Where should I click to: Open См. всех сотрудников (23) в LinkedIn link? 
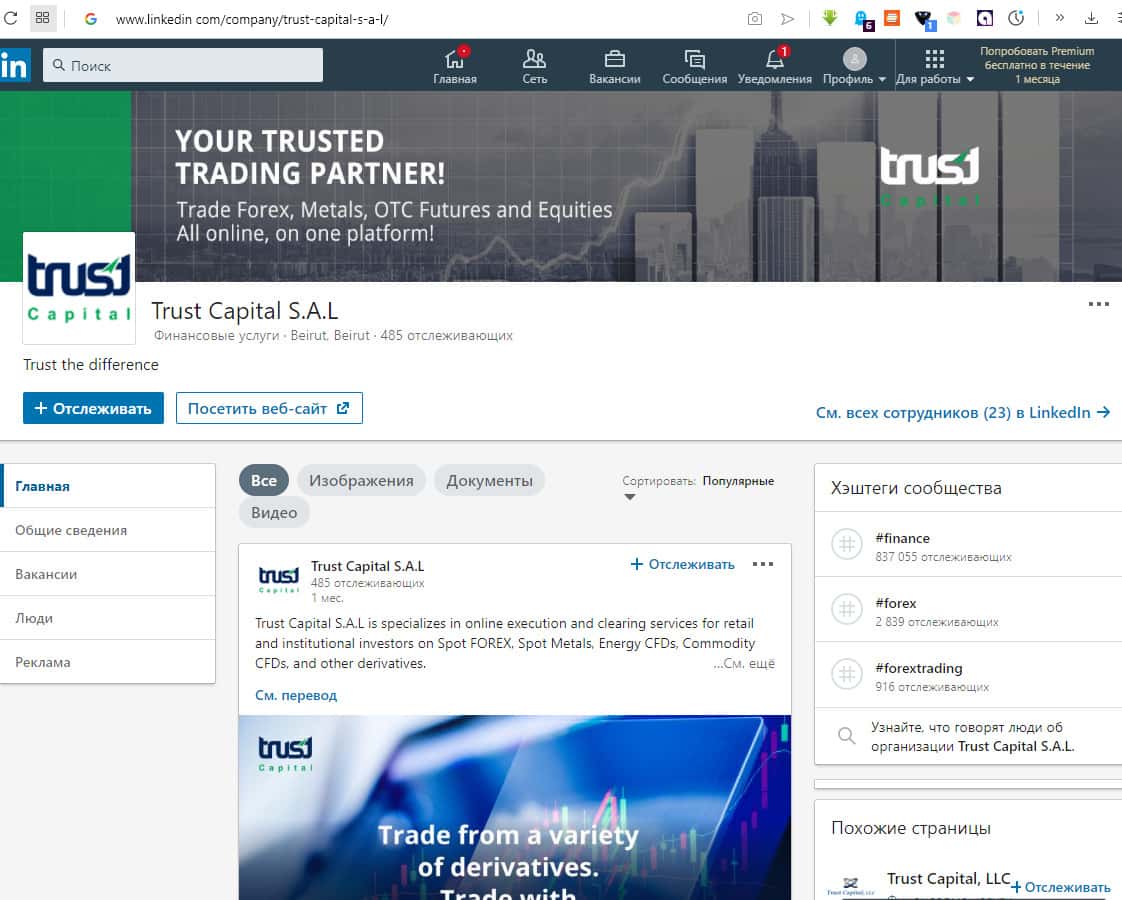(963, 412)
